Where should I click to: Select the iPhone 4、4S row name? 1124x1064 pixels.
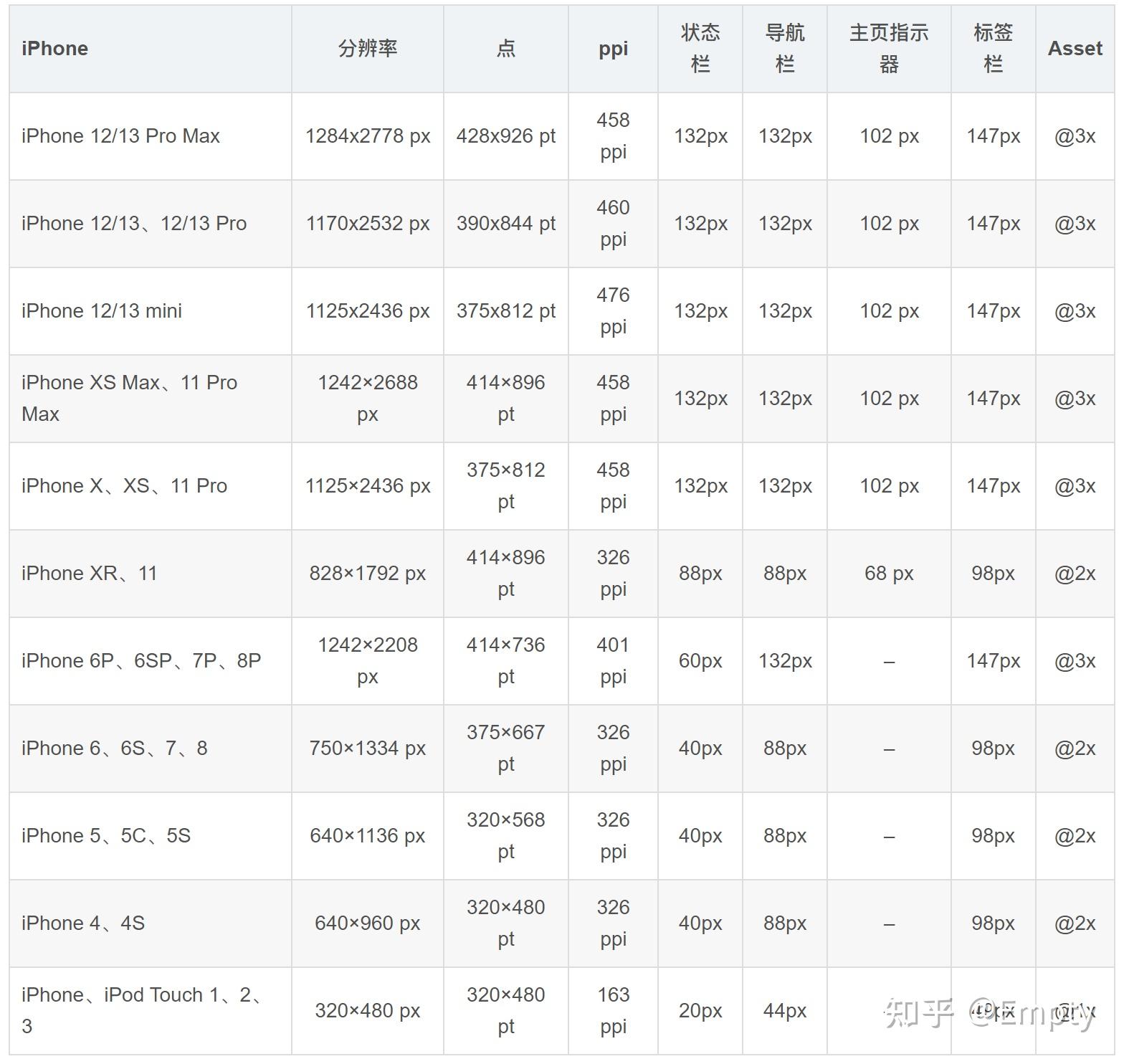[83, 923]
